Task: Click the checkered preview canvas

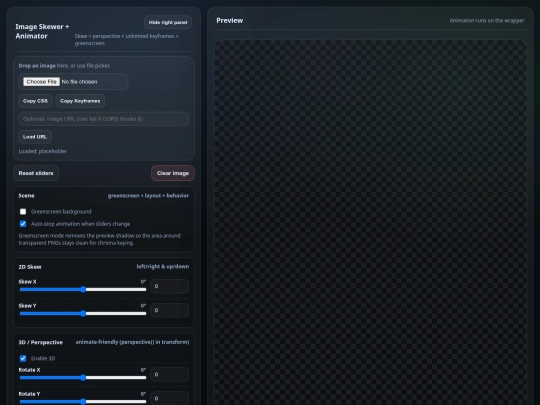Action: click(x=370, y=222)
